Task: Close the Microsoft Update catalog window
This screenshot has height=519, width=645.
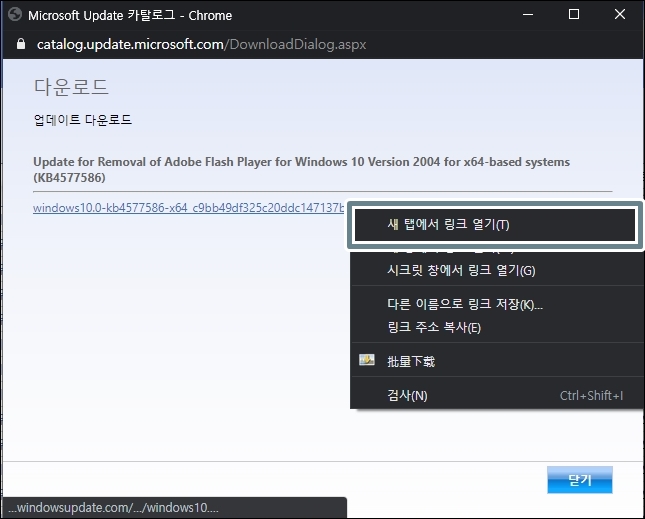Action: [x=620, y=14]
